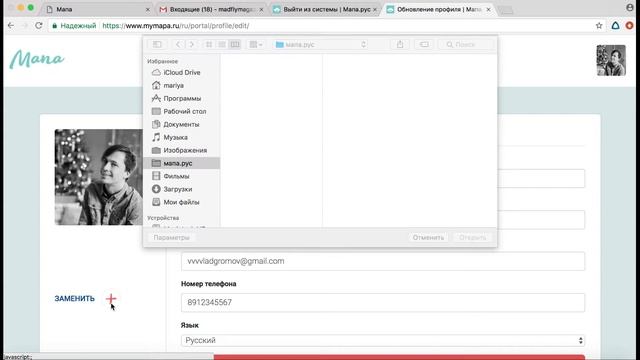Viewport: 640px width, 360px height.
Task: Click the blue triangle extension icon
Action: (615, 25)
